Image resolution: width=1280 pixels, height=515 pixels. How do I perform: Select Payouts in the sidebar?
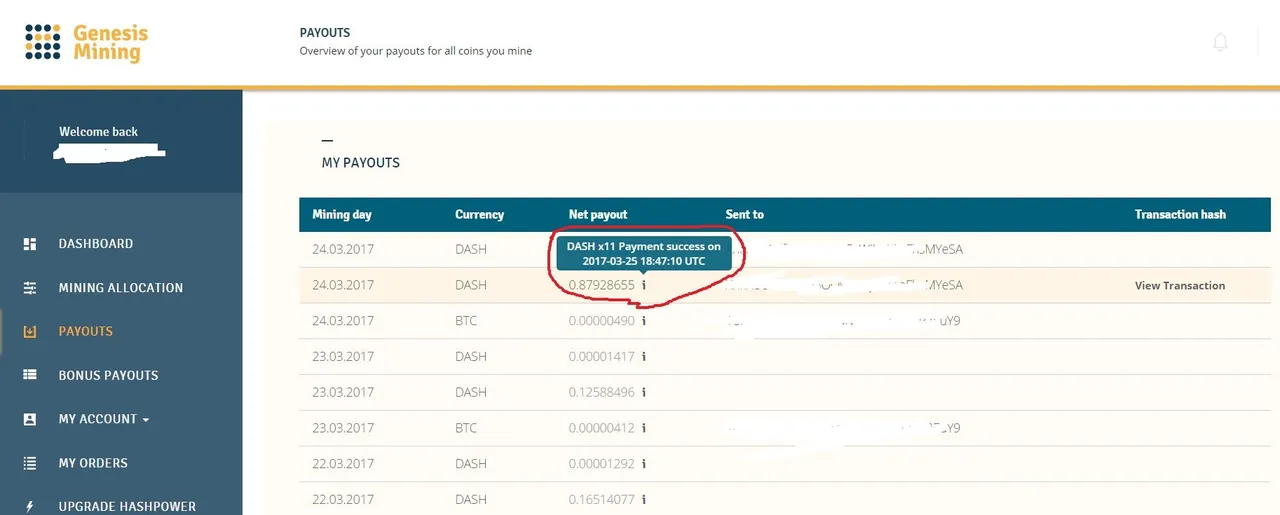(x=86, y=332)
